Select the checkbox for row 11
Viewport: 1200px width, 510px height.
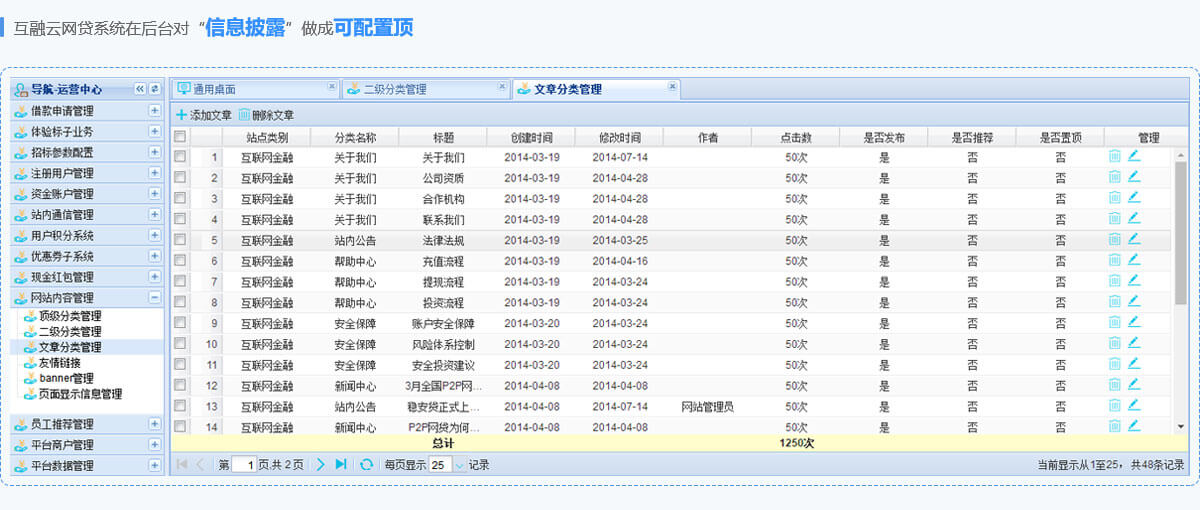180,364
